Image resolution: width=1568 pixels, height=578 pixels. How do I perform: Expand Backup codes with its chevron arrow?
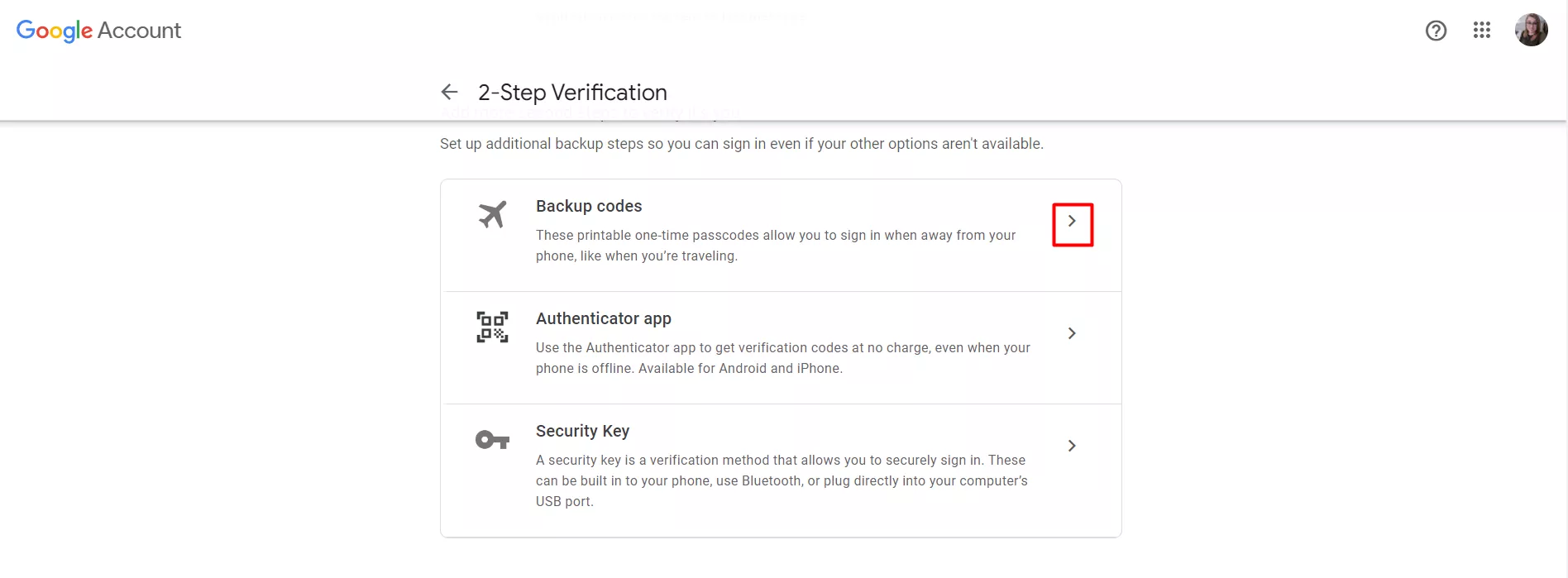1072,222
